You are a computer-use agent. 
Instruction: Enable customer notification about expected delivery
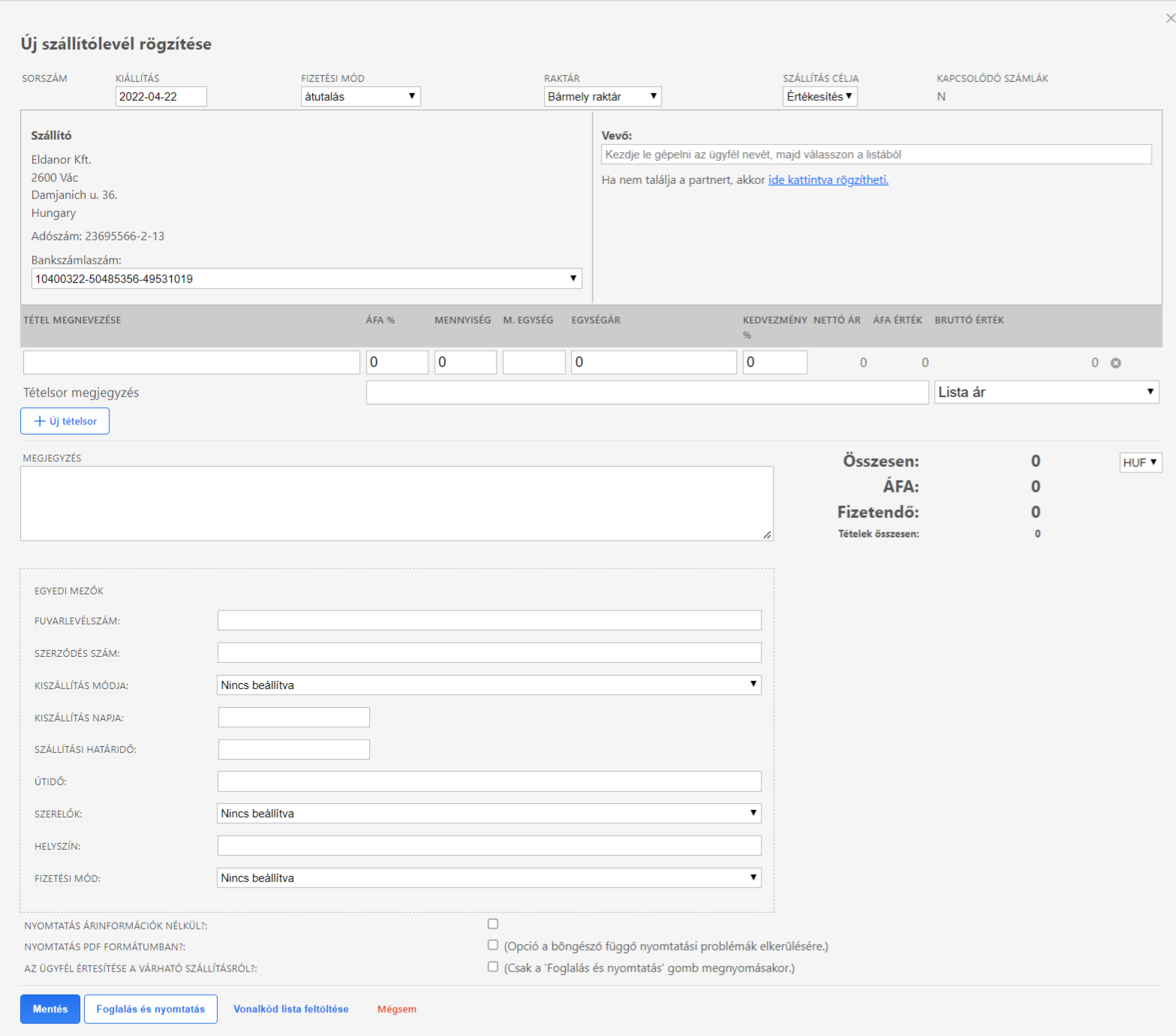click(493, 967)
